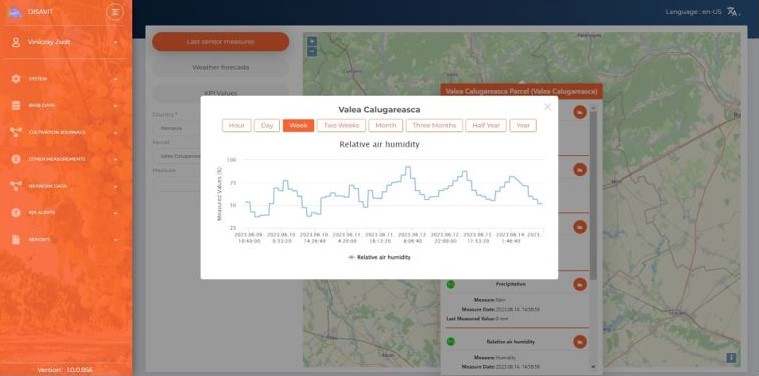Click the Last sensor measures button
This screenshot has width=759, height=376.
point(221,42)
